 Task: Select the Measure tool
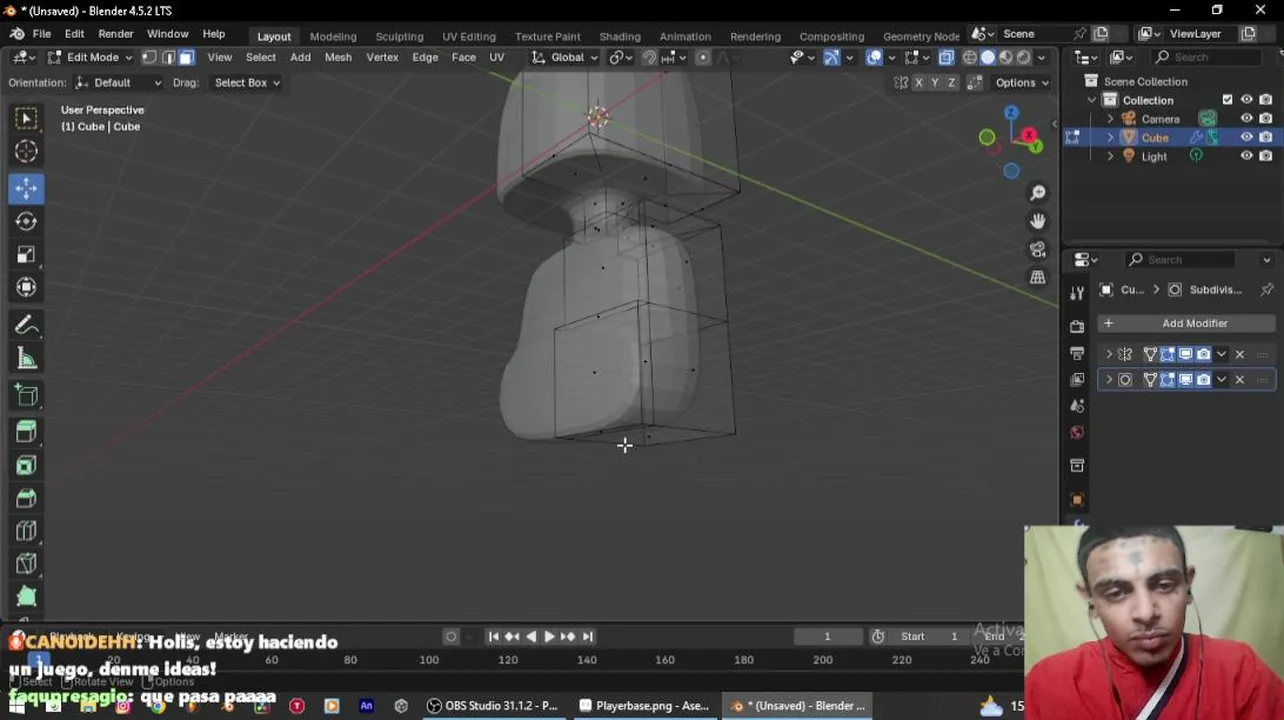[x=26, y=359]
